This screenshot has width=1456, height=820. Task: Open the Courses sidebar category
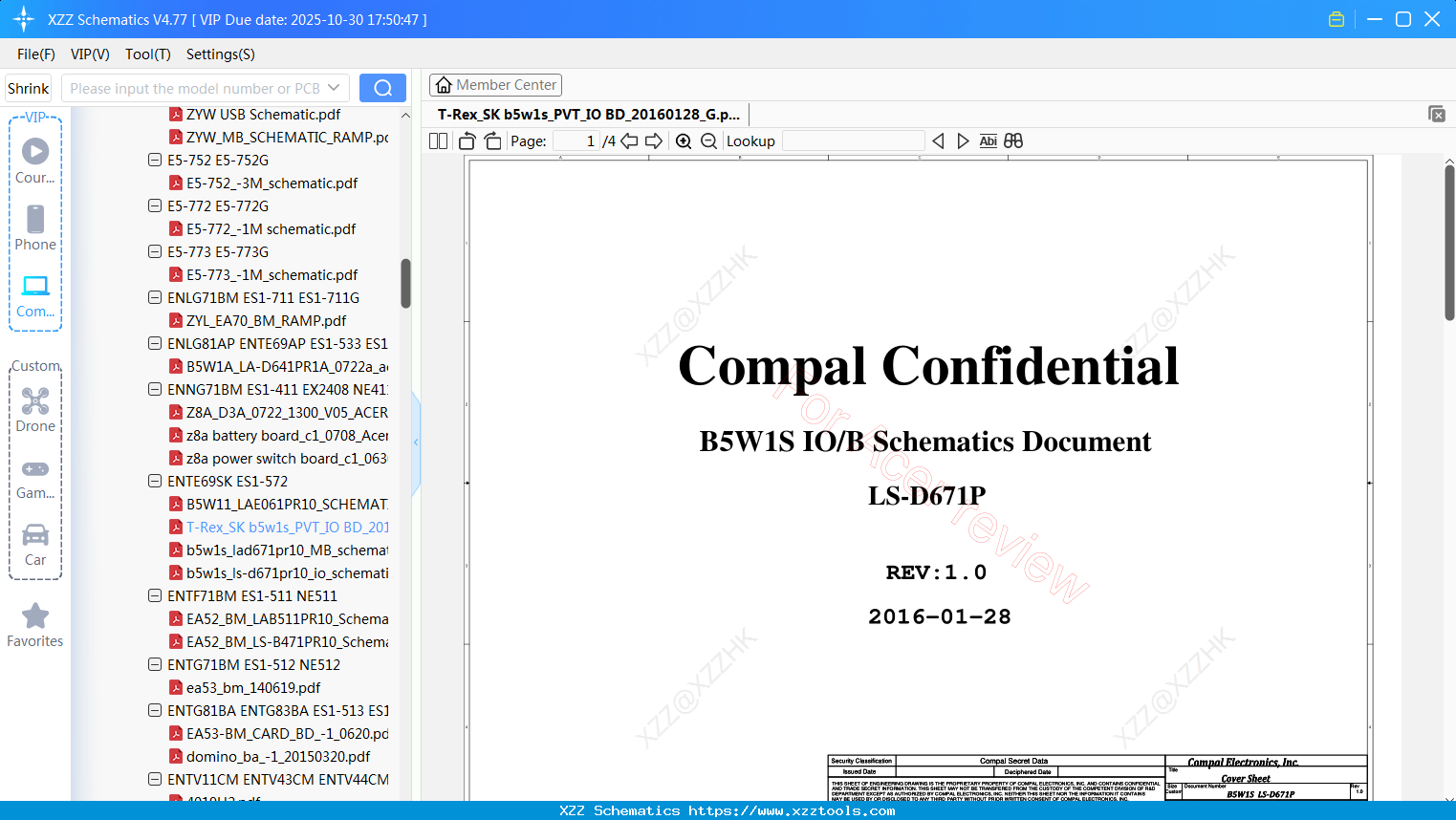coord(35,161)
